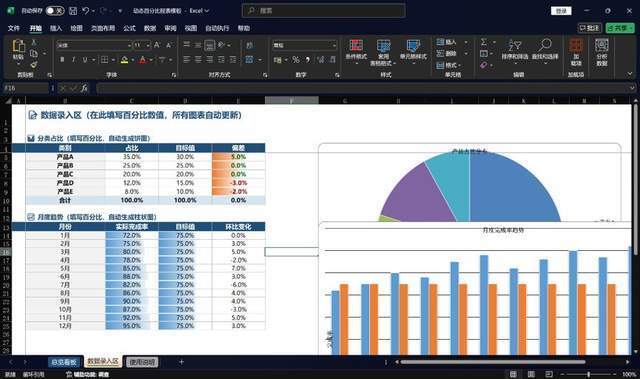
Task: Apply Comma Style number format
Action: point(307,60)
